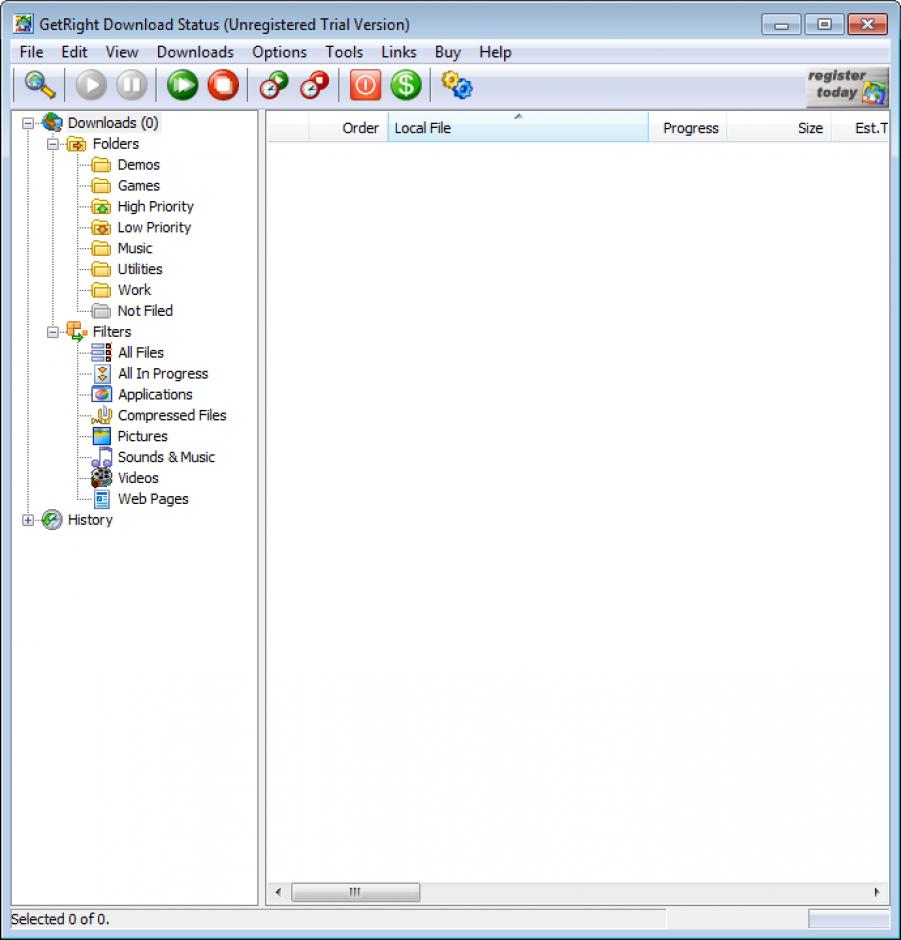Stop all downloads with red stop icon
901x940 pixels.
click(223, 85)
